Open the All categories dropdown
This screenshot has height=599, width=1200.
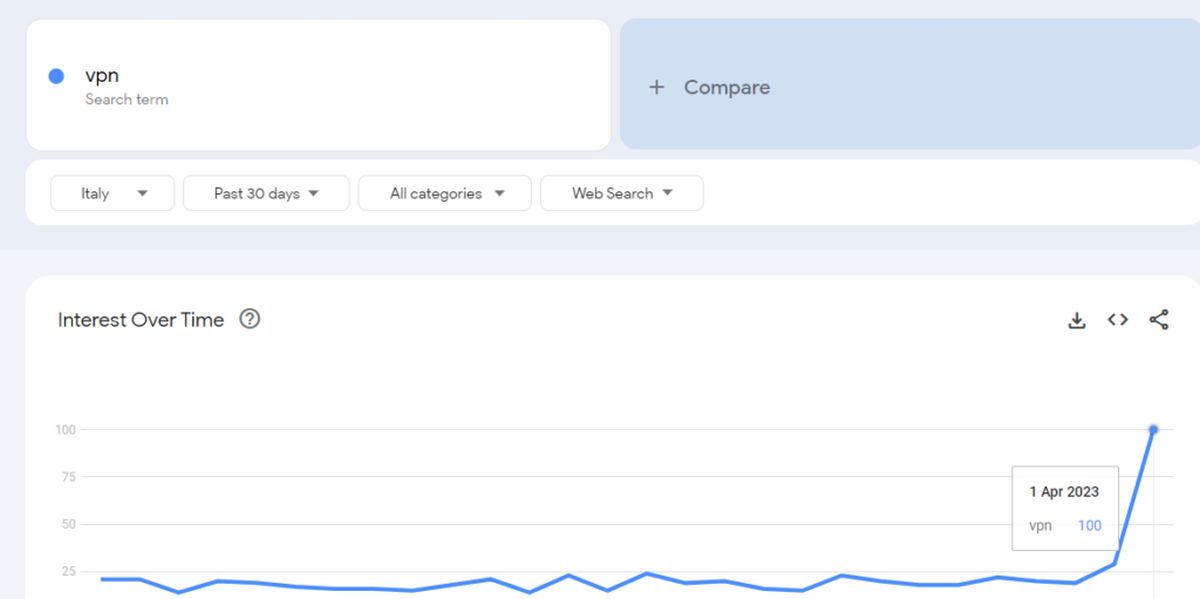coord(444,193)
